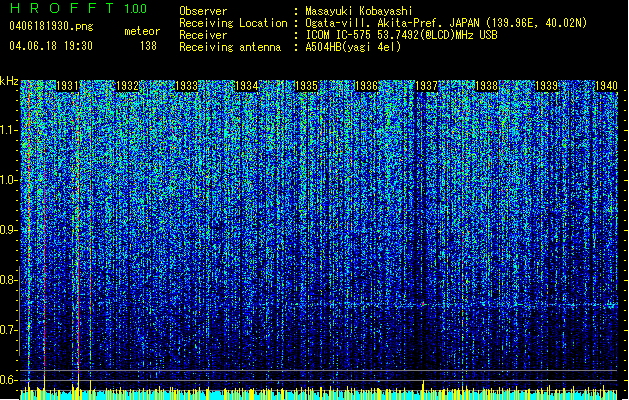The height and width of the screenshot is (400, 629).
Task: Click the date stamp 04.06.18 19:30
Action: click(51, 46)
